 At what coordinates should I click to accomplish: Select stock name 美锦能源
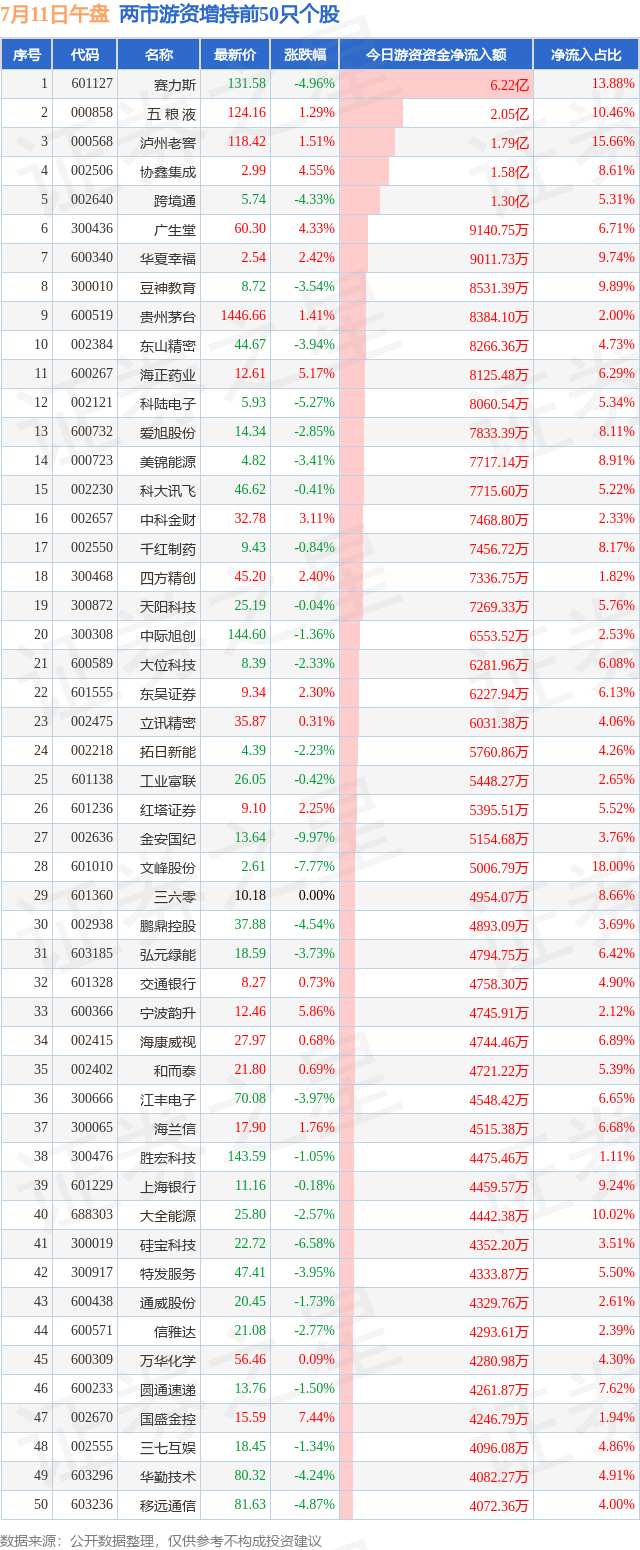tap(168, 462)
